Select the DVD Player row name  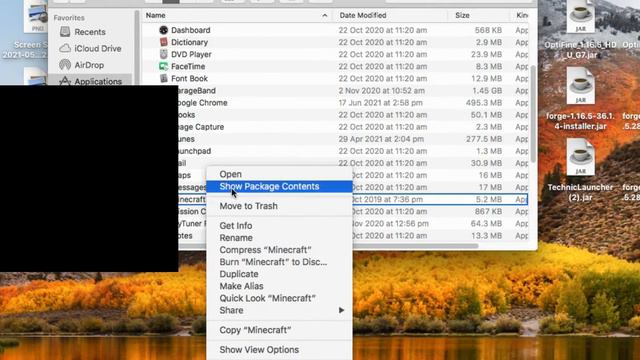[x=191, y=54]
